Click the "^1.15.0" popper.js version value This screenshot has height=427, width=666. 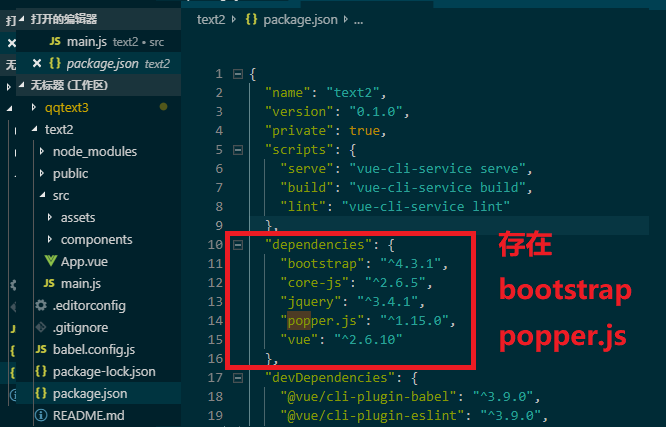tap(415, 321)
